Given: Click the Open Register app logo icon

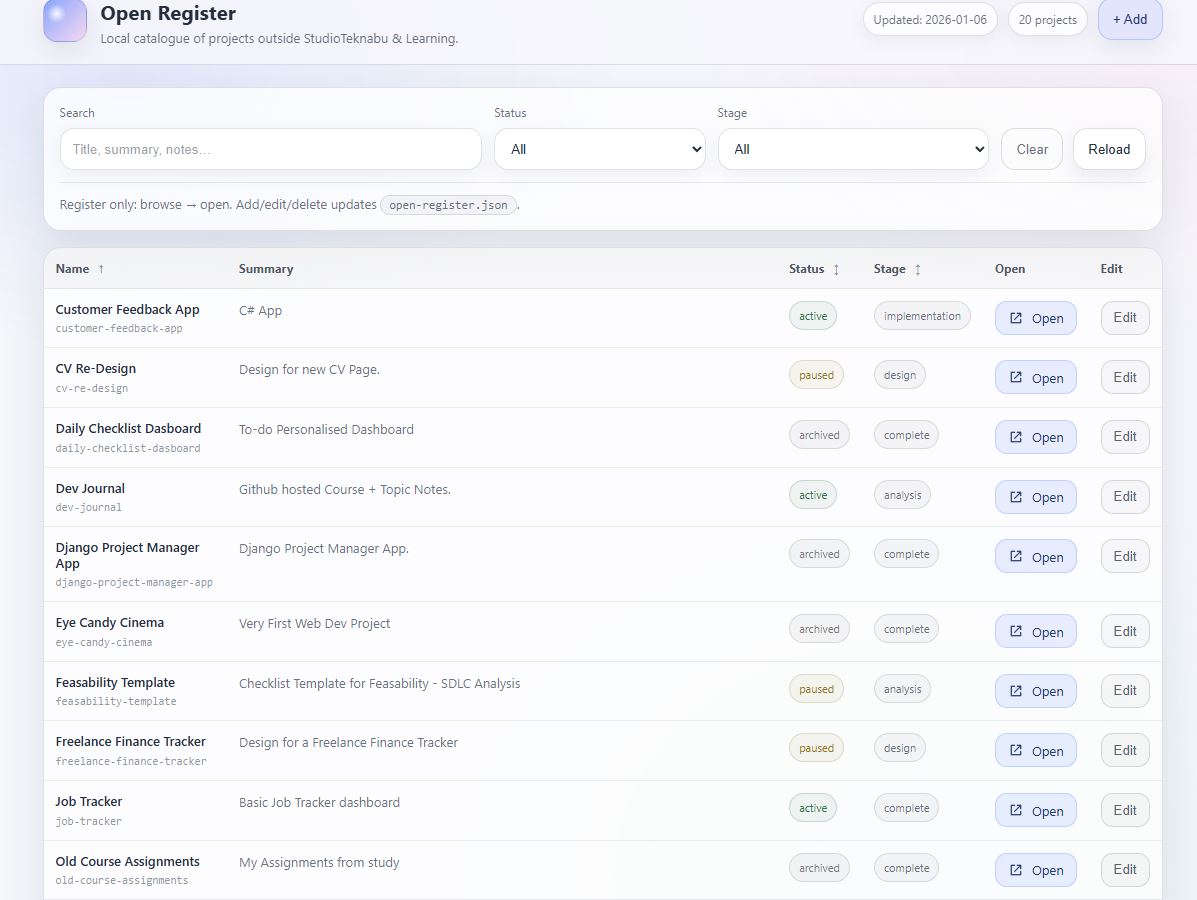Looking at the screenshot, I should 64,21.
